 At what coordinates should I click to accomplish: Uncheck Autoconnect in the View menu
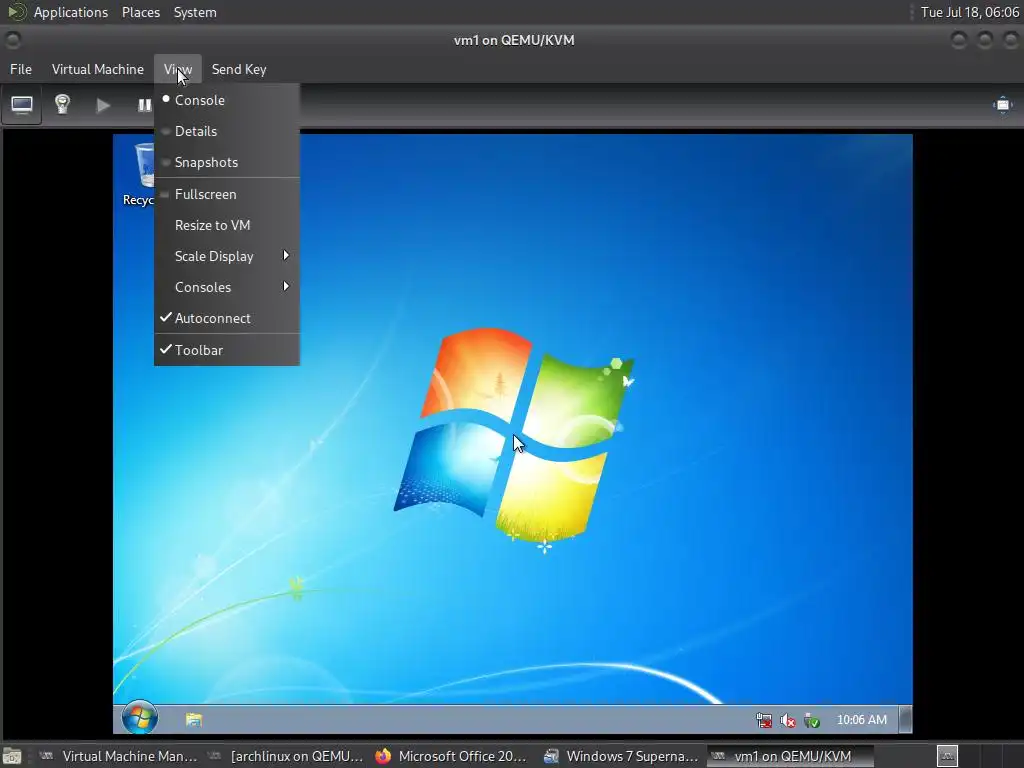227,318
